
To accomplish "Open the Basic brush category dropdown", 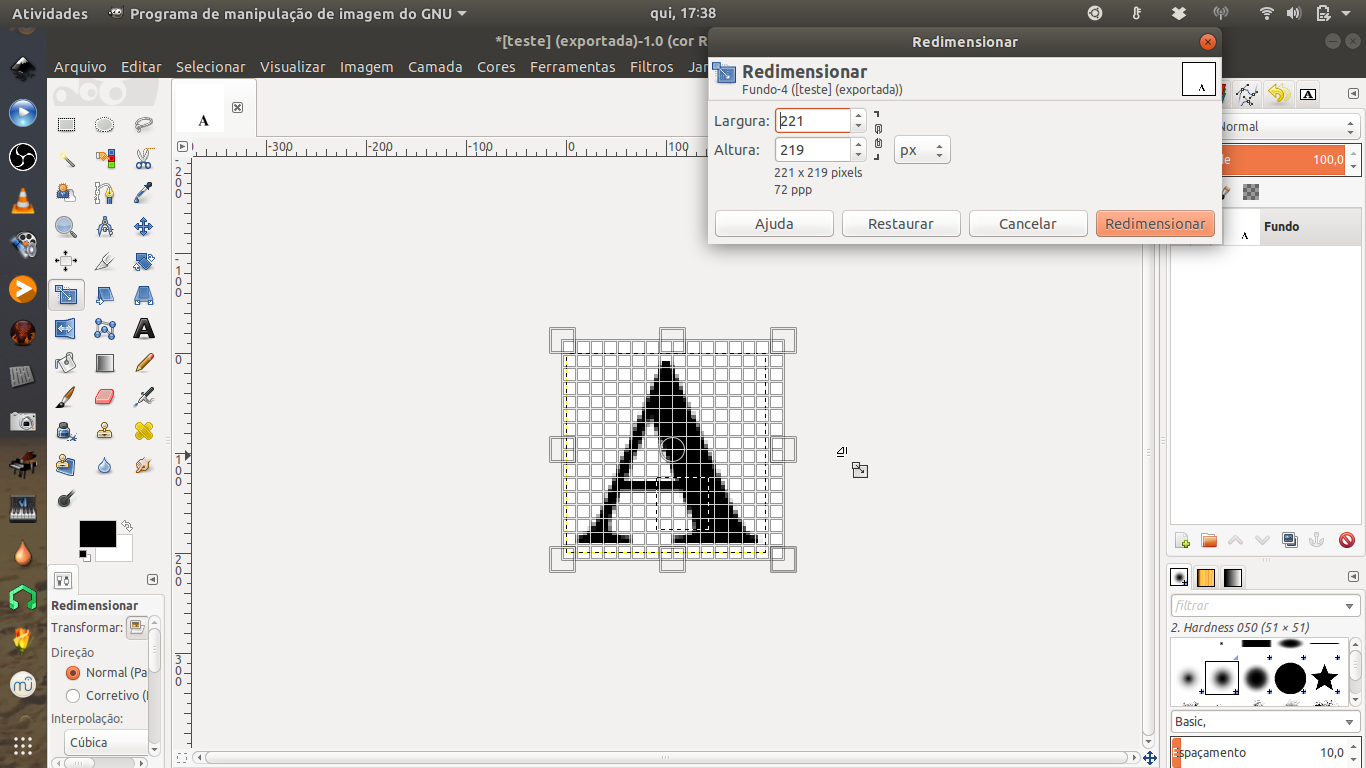I will pos(1265,721).
